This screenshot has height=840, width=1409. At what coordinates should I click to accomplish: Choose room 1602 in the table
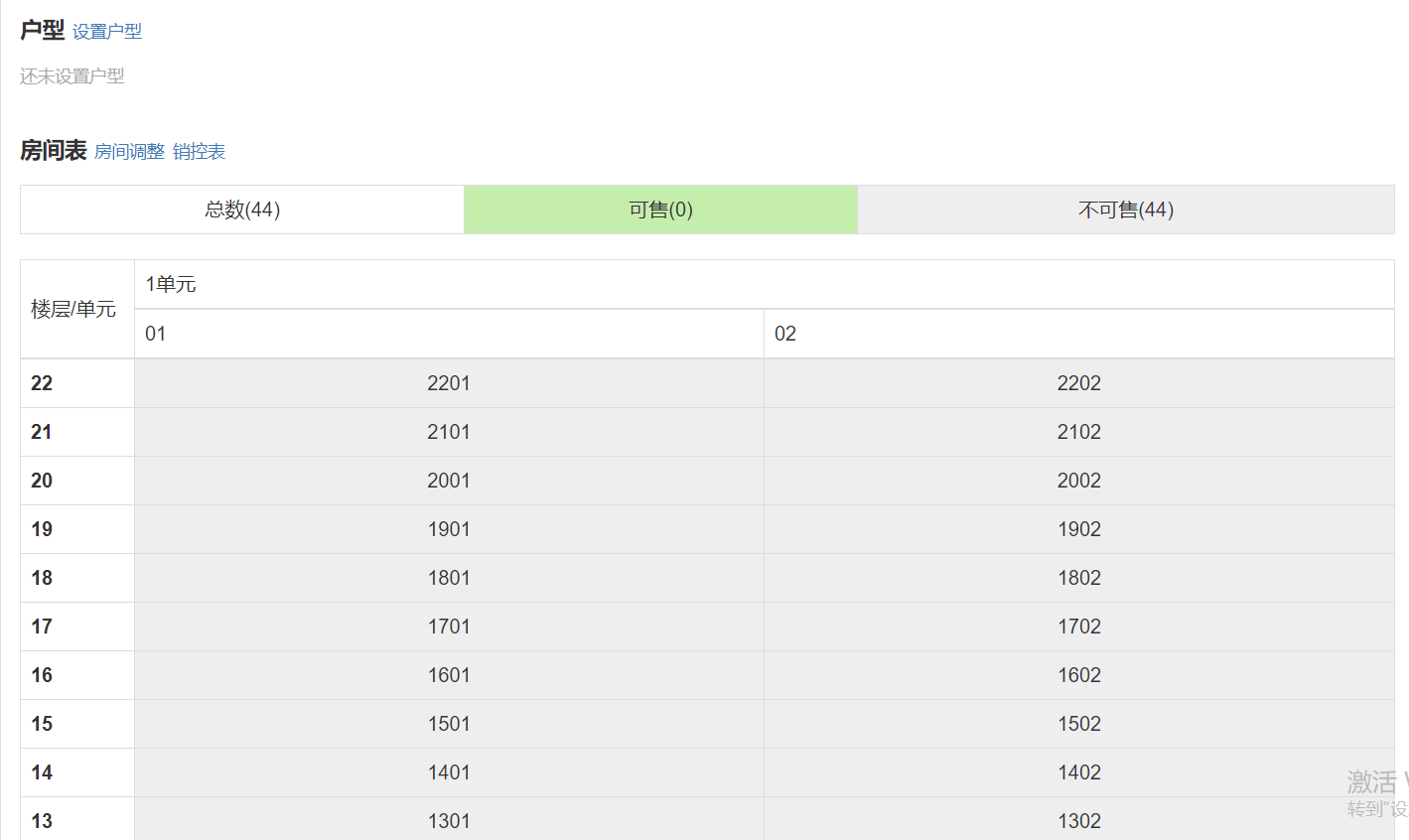click(1078, 675)
